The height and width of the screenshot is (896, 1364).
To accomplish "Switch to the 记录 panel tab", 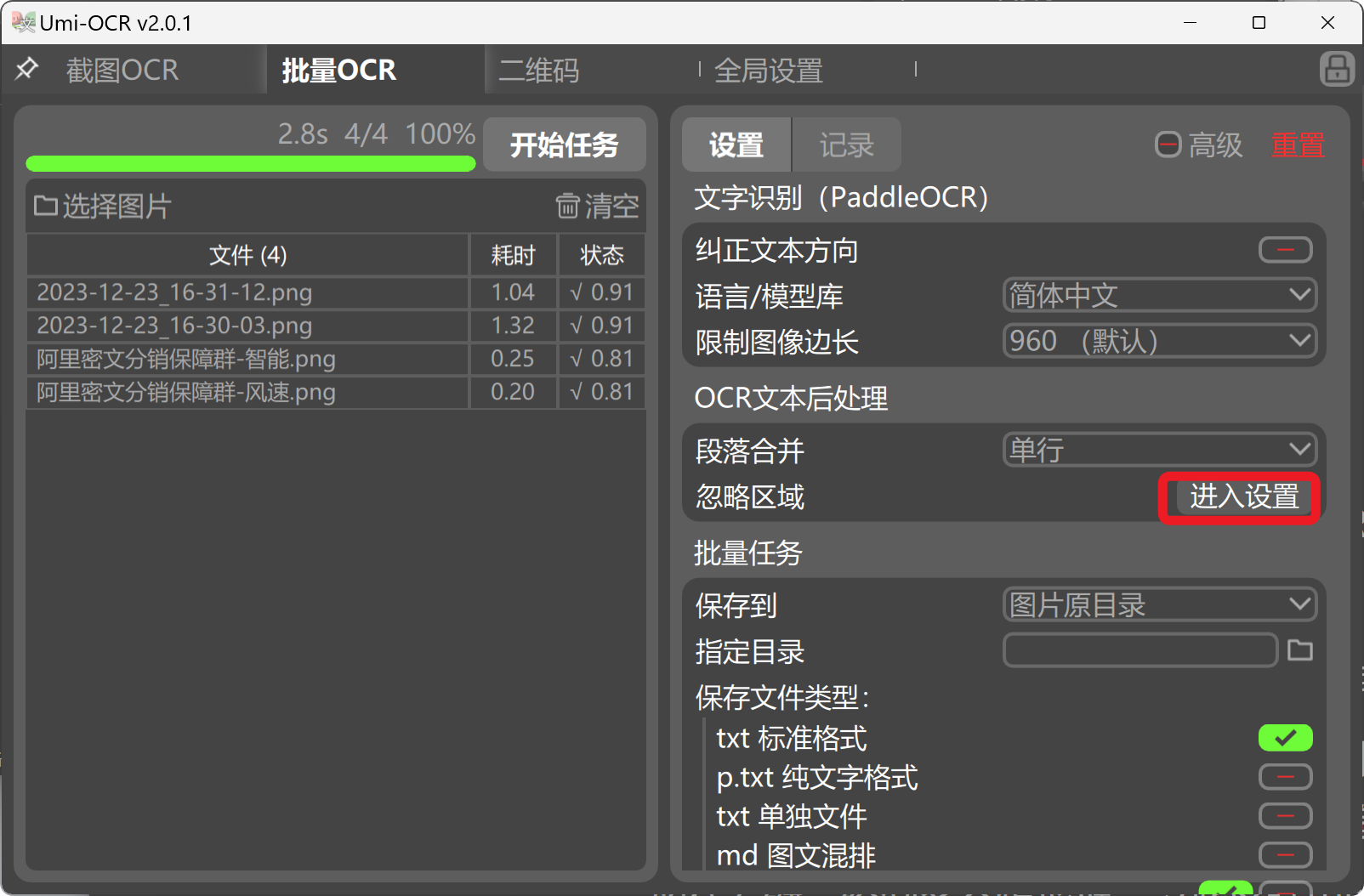I will tap(846, 145).
